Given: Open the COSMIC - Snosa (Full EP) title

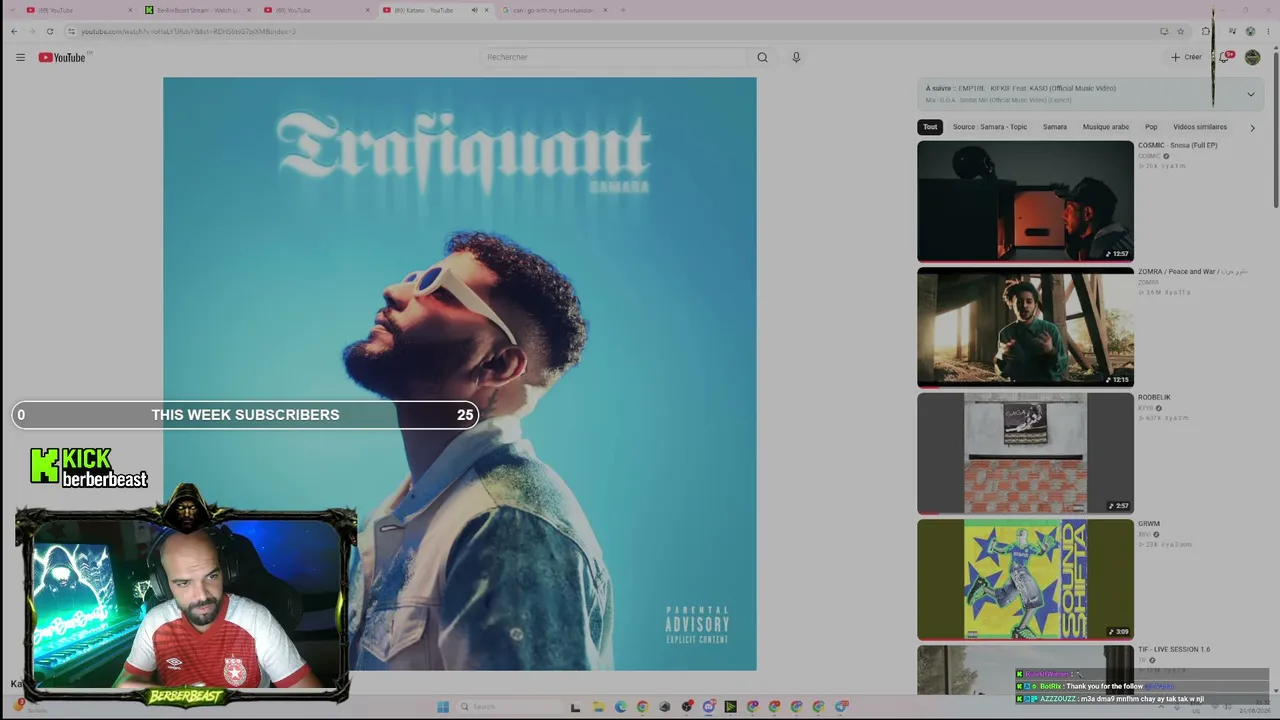Looking at the screenshot, I should tap(1177, 145).
